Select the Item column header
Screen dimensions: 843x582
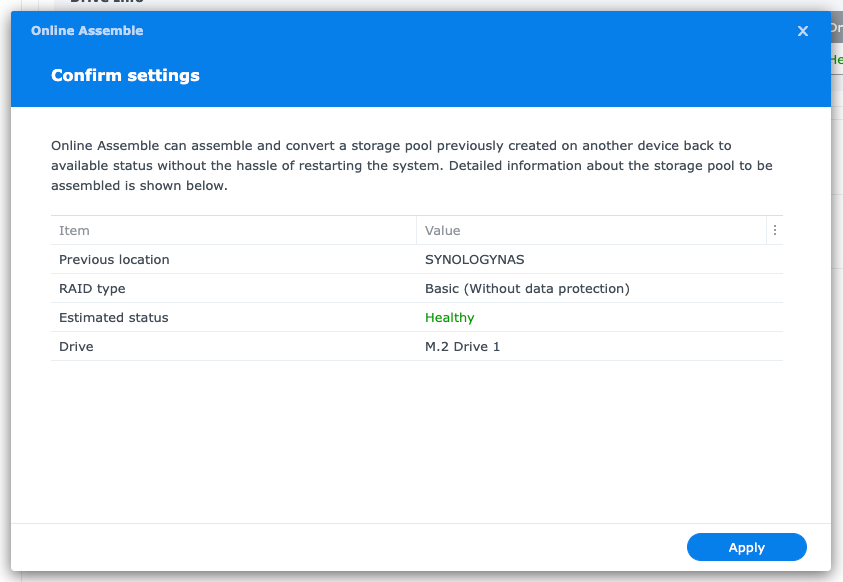click(x=233, y=231)
